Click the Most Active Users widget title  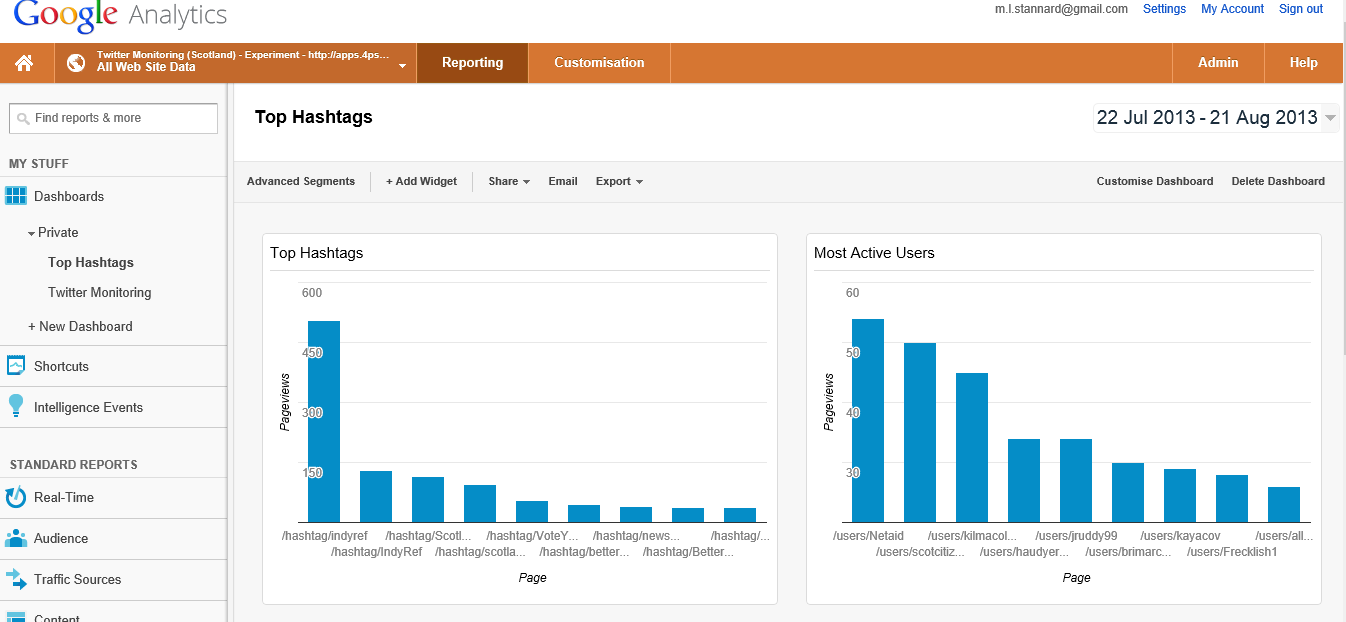874,253
